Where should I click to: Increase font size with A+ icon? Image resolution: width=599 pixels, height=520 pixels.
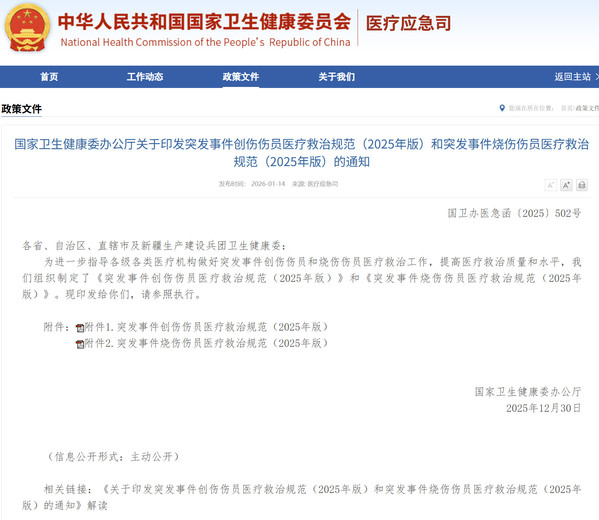pyautogui.click(x=566, y=185)
